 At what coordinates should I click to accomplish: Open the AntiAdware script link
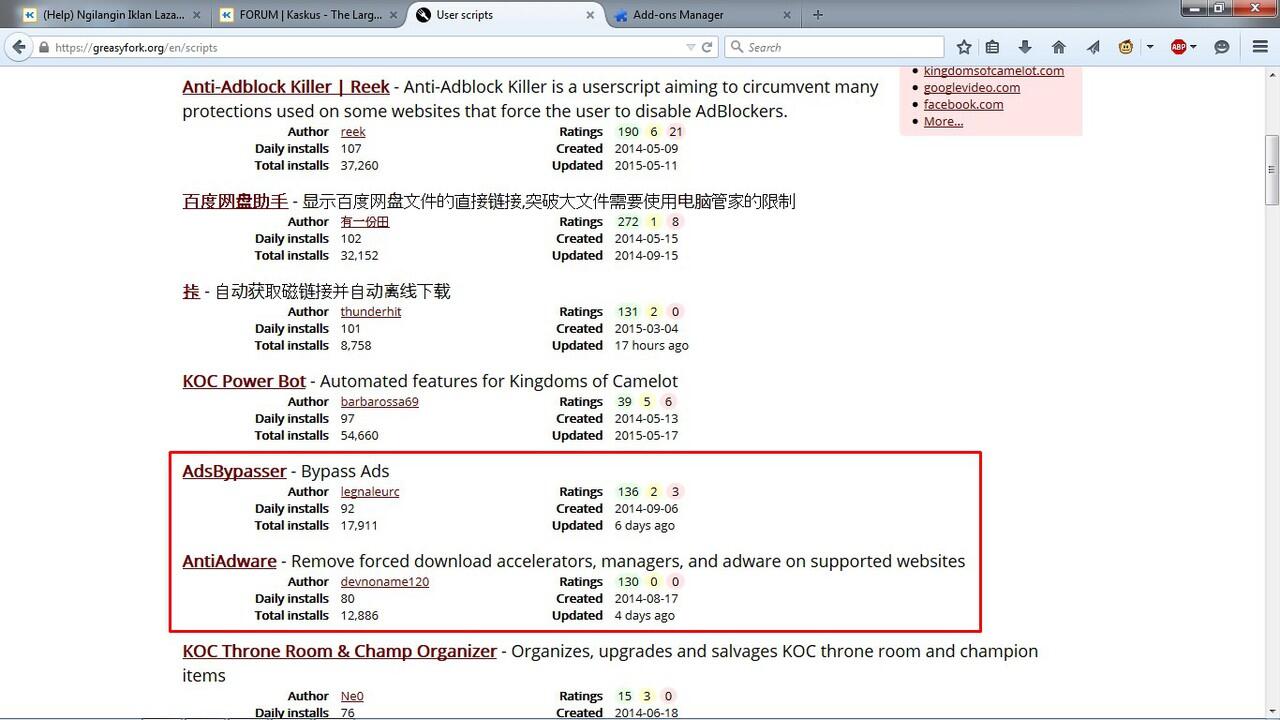pyautogui.click(x=229, y=561)
